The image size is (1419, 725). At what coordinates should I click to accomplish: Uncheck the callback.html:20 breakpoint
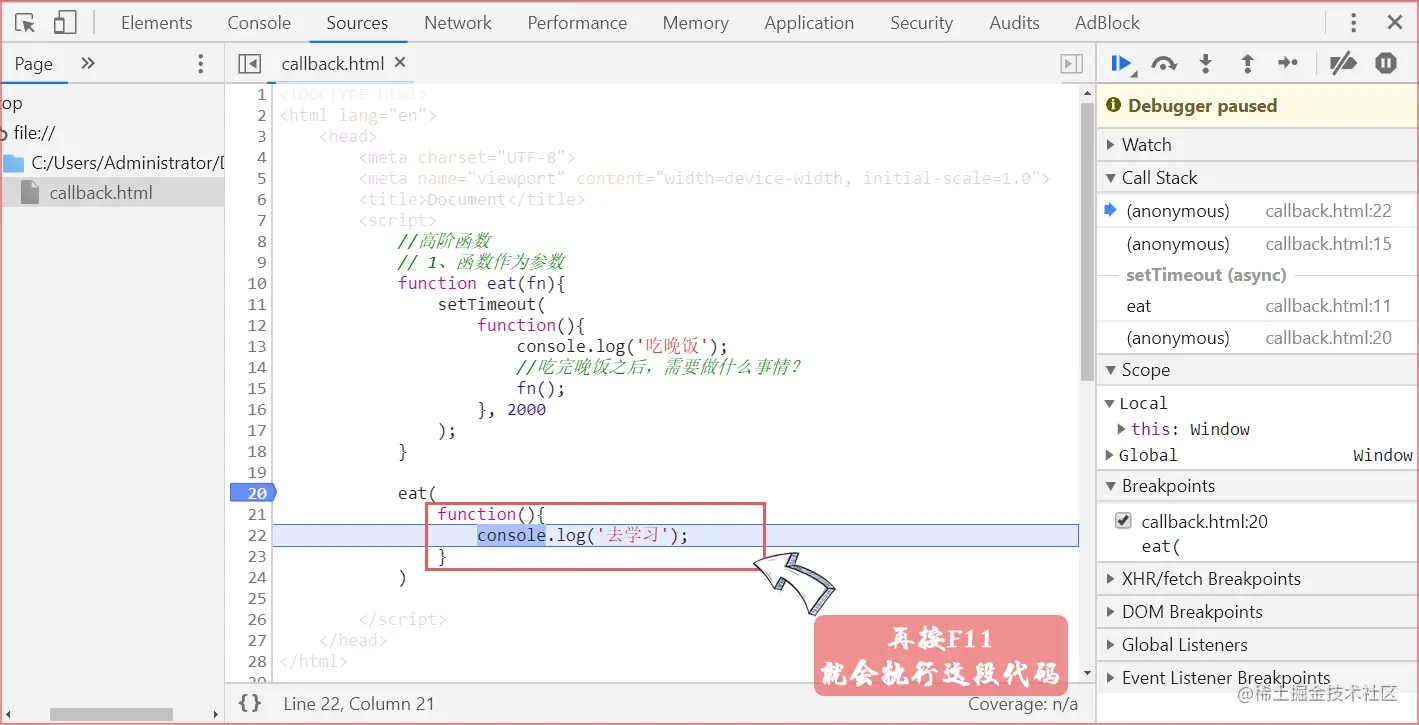tap(1123, 520)
